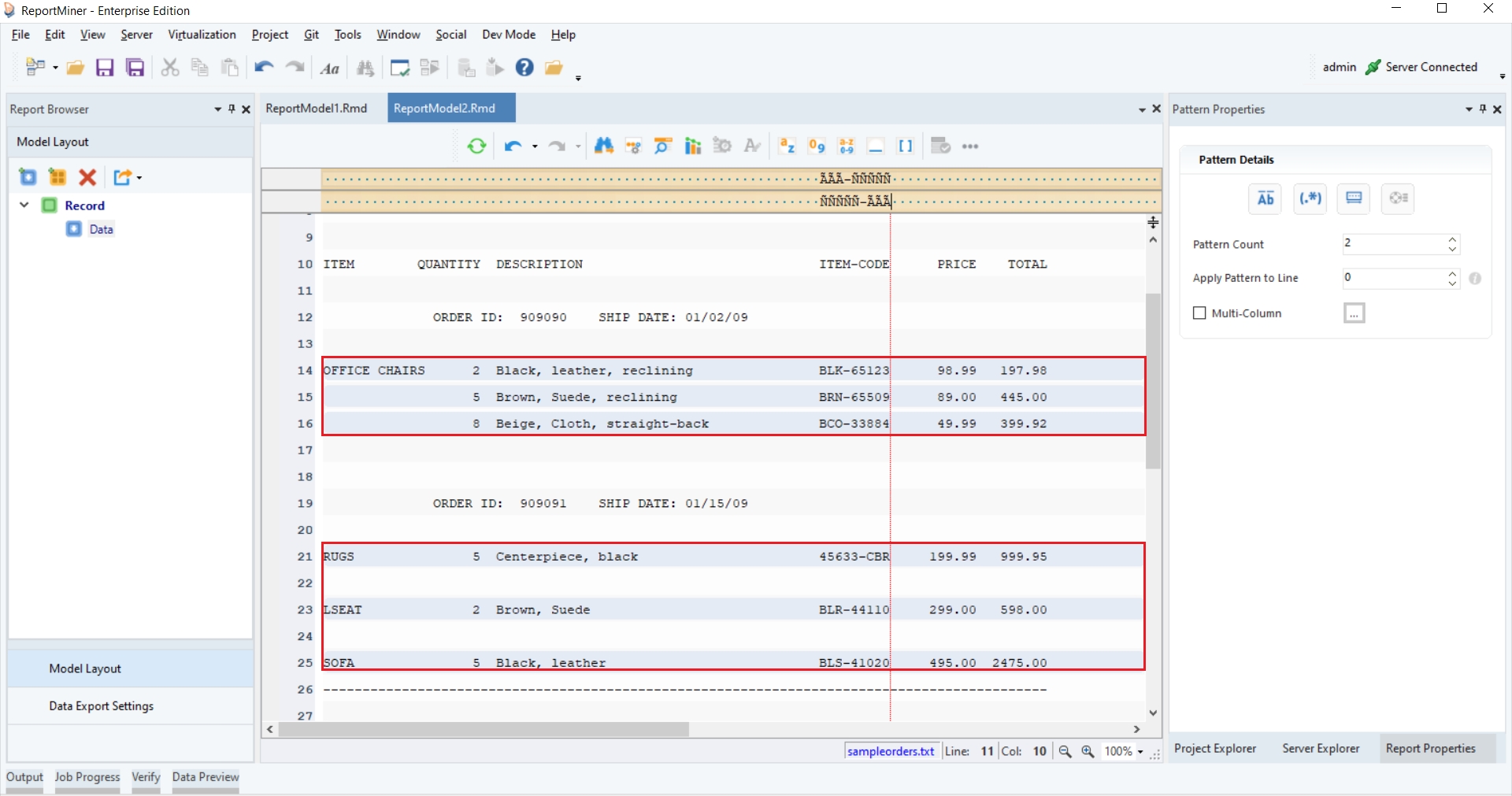Decrease Apply Pattern to Line value
The image size is (1512, 796).
pos(1452,283)
